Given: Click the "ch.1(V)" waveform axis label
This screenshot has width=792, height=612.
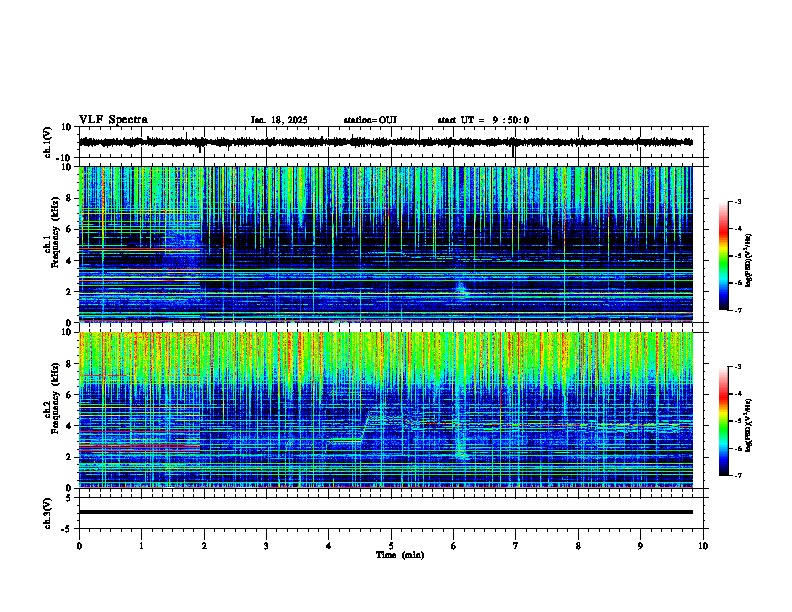Looking at the screenshot, I should 48,142.
